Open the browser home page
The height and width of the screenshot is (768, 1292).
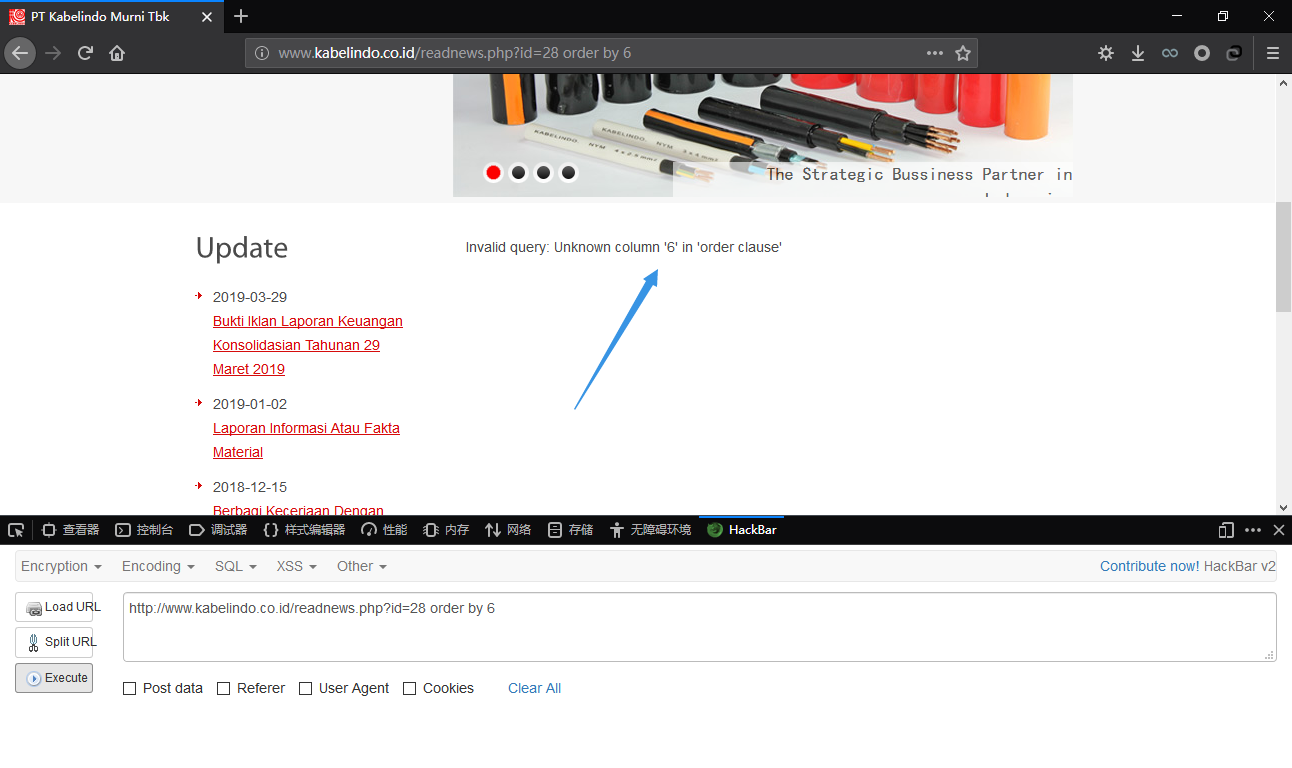pos(117,53)
